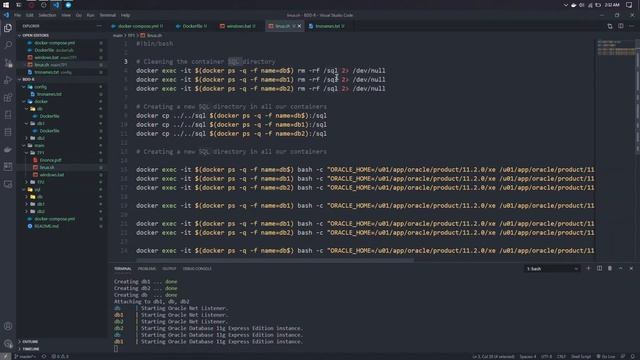This screenshot has height=360, width=640.
Task: Close the terminal panel
Action: click(631, 268)
